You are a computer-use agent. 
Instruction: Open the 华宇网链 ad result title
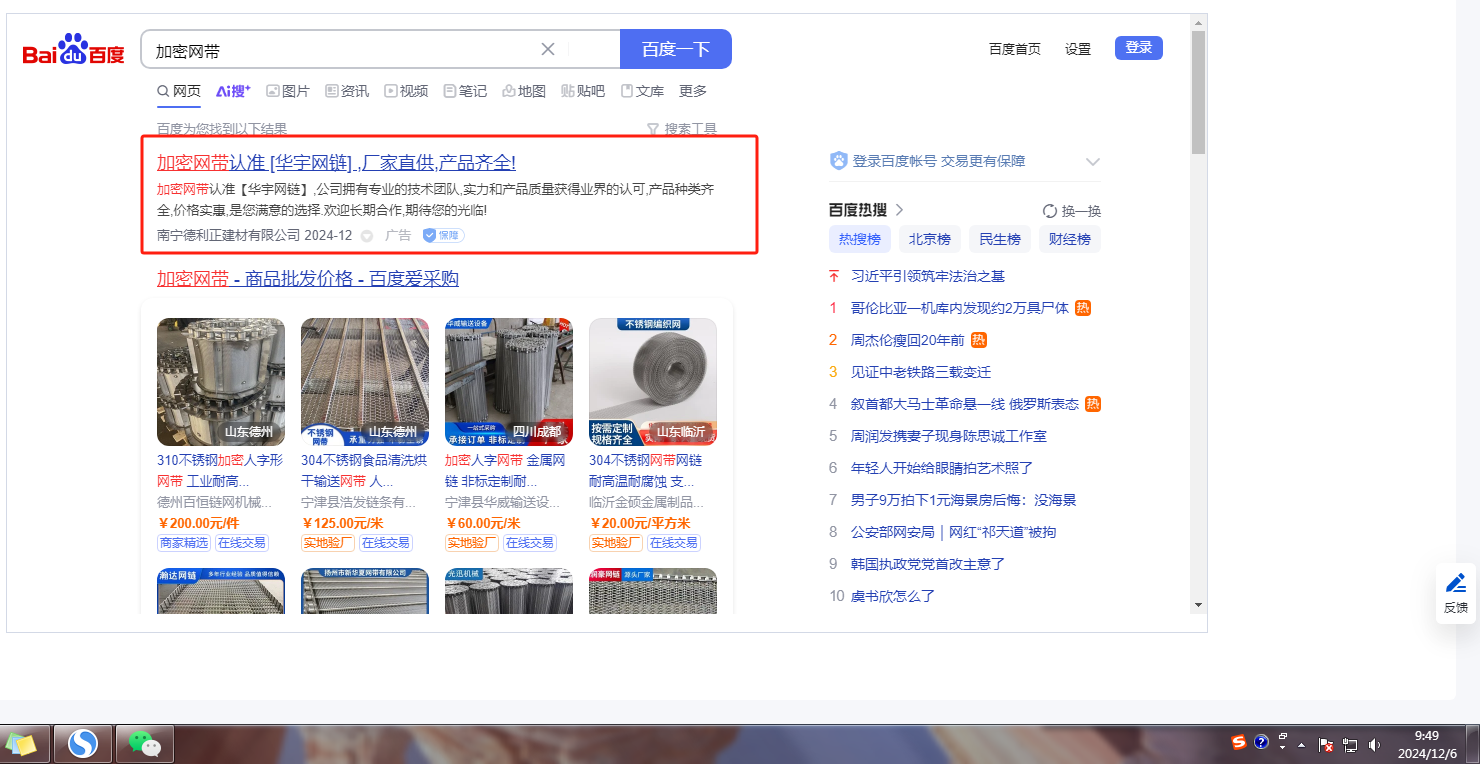click(x=336, y=163)
